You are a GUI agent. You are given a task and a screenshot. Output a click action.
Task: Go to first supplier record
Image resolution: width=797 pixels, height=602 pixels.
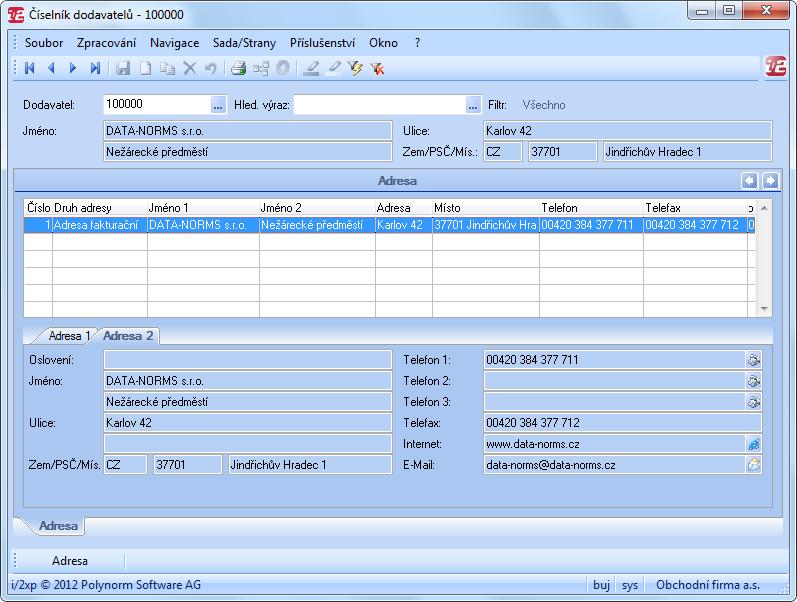[x=29, y=68]
